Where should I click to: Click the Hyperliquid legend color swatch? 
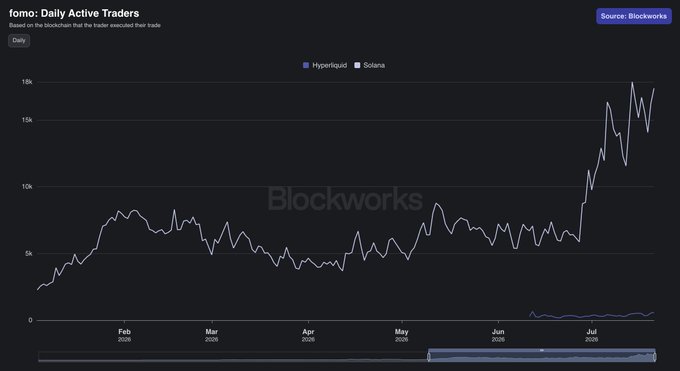pos(306,65)
